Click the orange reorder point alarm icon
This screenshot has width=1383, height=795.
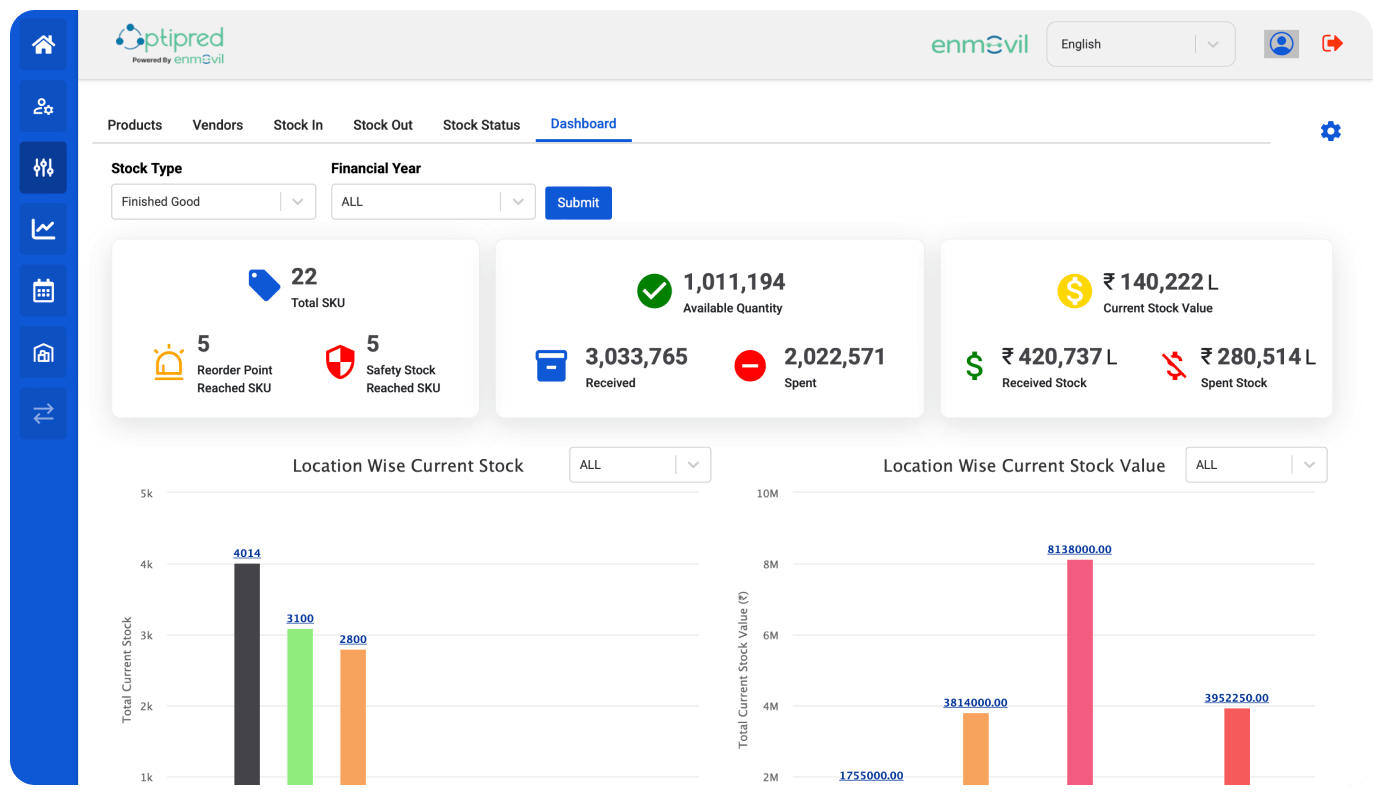(168, 362)
